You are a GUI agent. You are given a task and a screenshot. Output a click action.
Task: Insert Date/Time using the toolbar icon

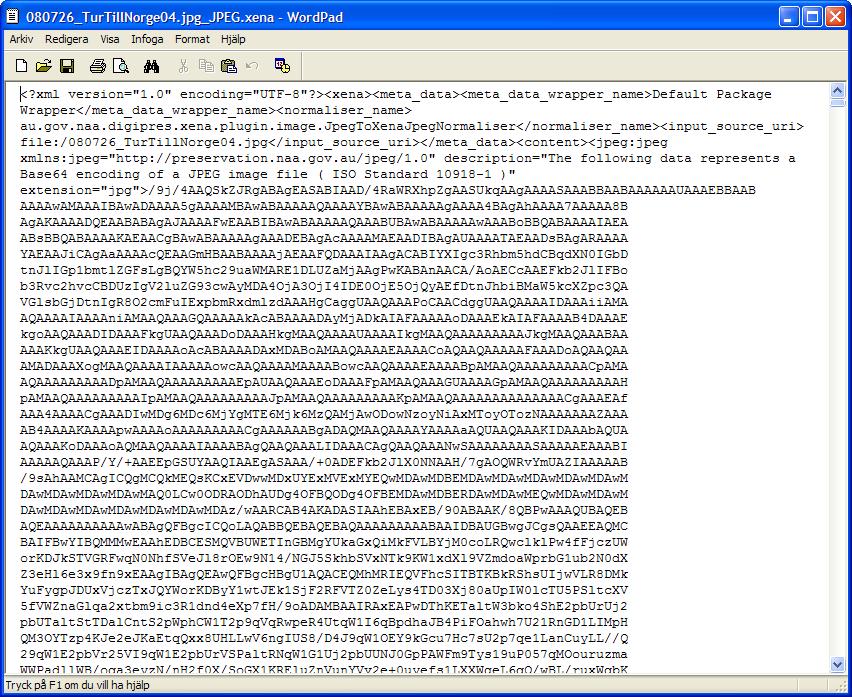(x=283, y=66)
